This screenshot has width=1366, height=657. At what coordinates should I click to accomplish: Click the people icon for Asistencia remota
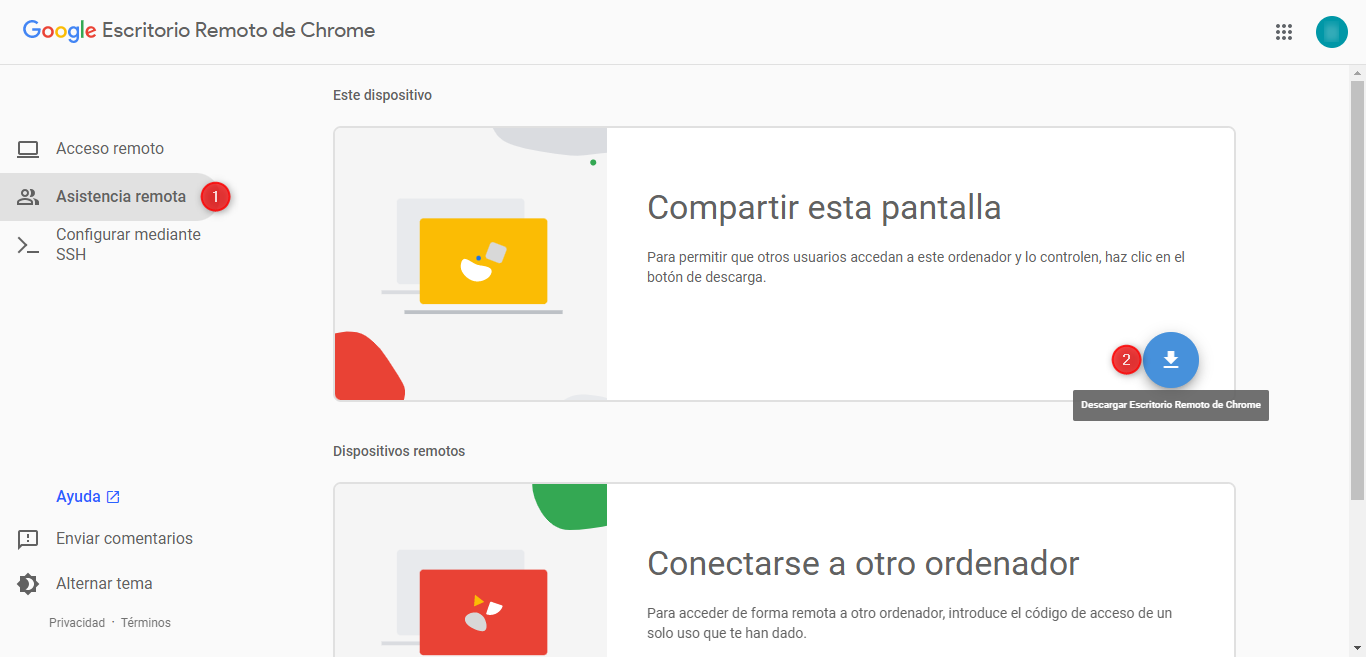[x=28, y=197]
